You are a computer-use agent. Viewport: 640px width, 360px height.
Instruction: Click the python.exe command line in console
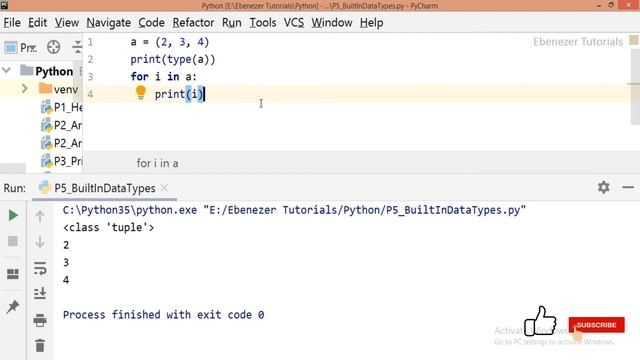(294, 210)
